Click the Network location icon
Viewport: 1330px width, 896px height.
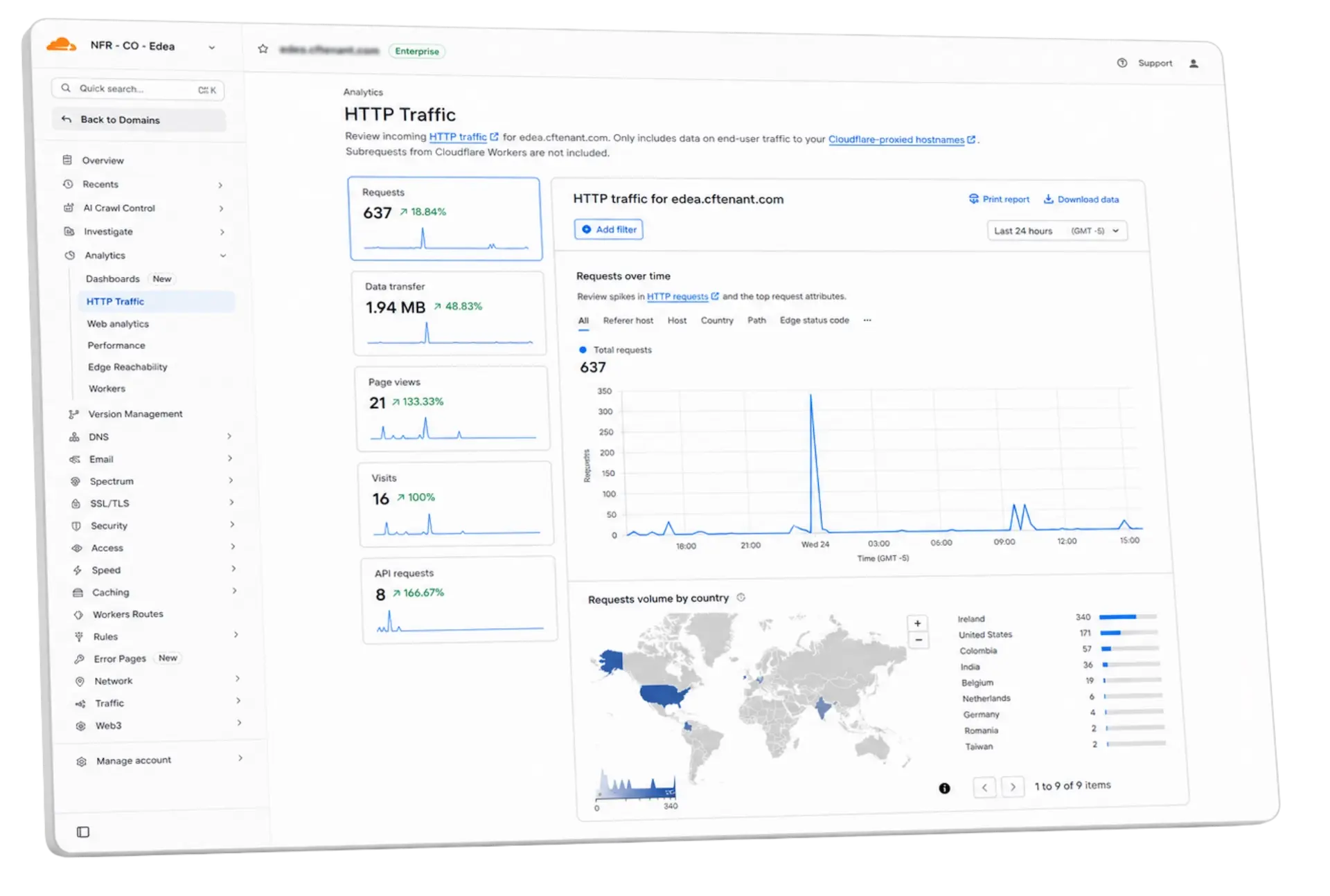point(80,681)
